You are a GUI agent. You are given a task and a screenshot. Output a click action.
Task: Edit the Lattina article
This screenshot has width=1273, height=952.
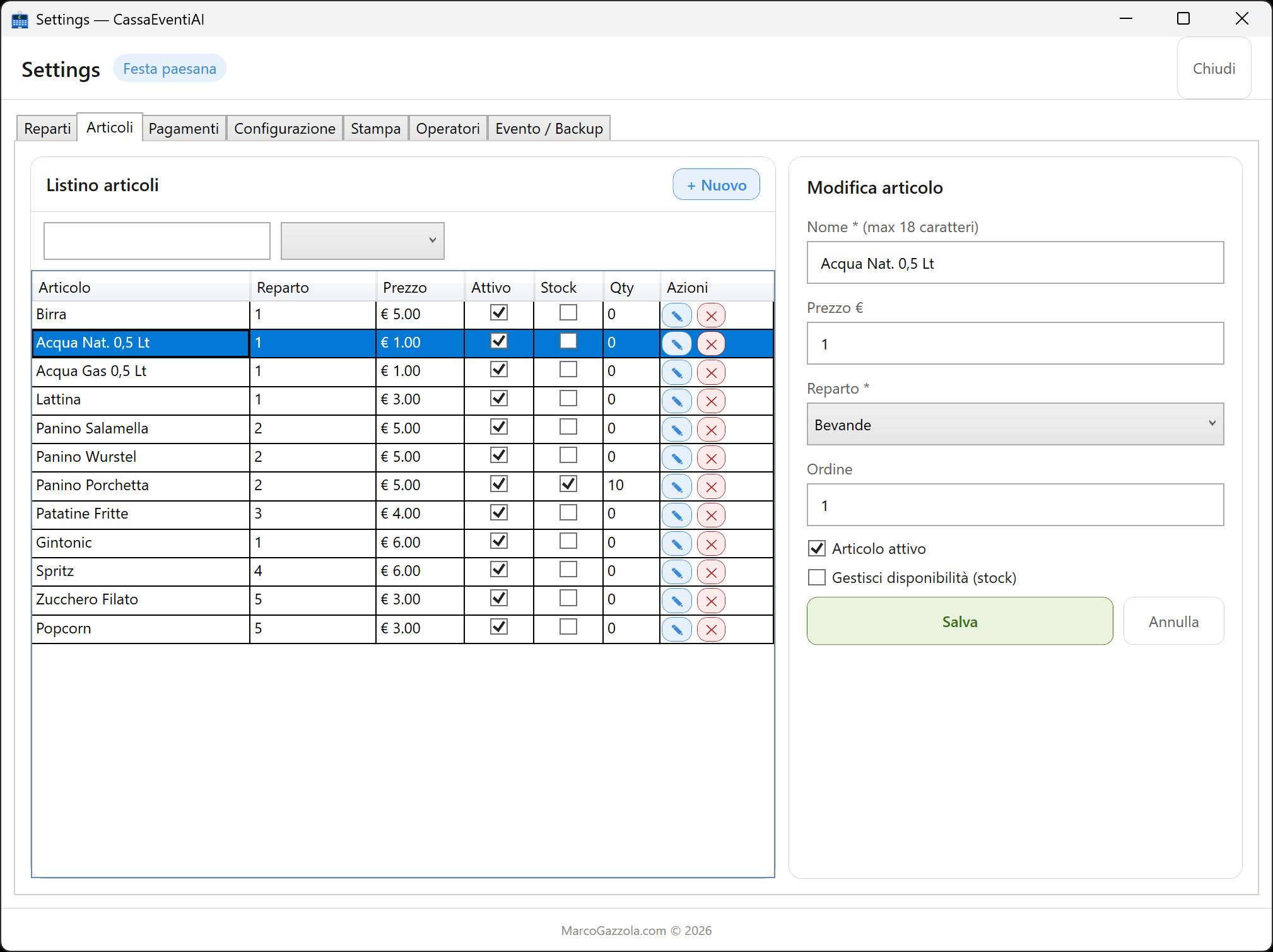click(677, 401)
